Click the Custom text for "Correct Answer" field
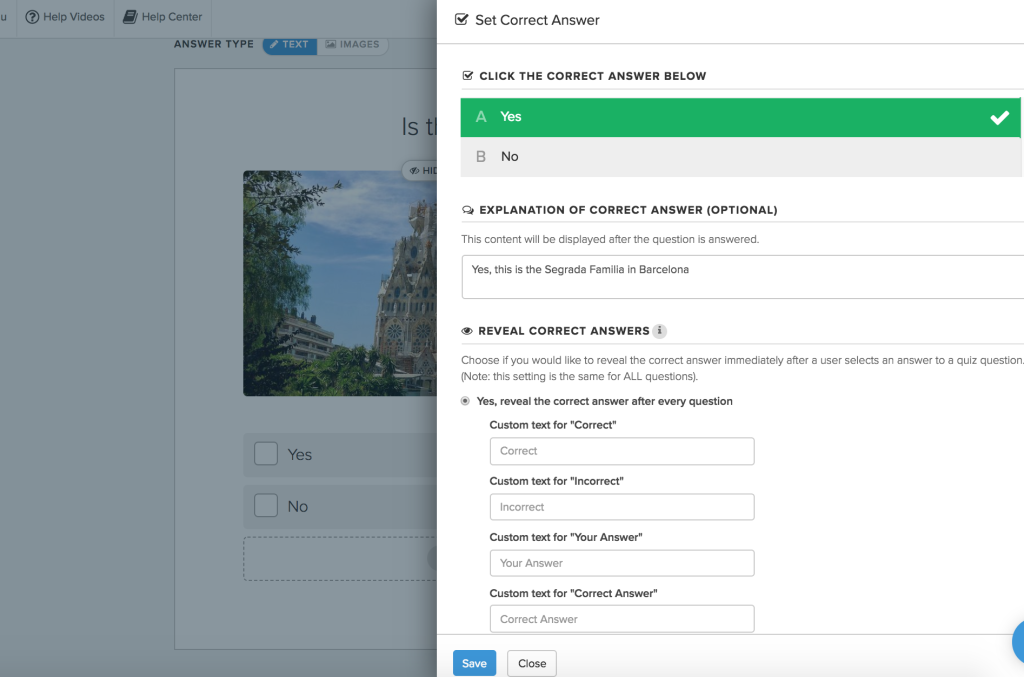Viewport: 1024px width, 677px height. pyautogui.click(x=622, y=619)
